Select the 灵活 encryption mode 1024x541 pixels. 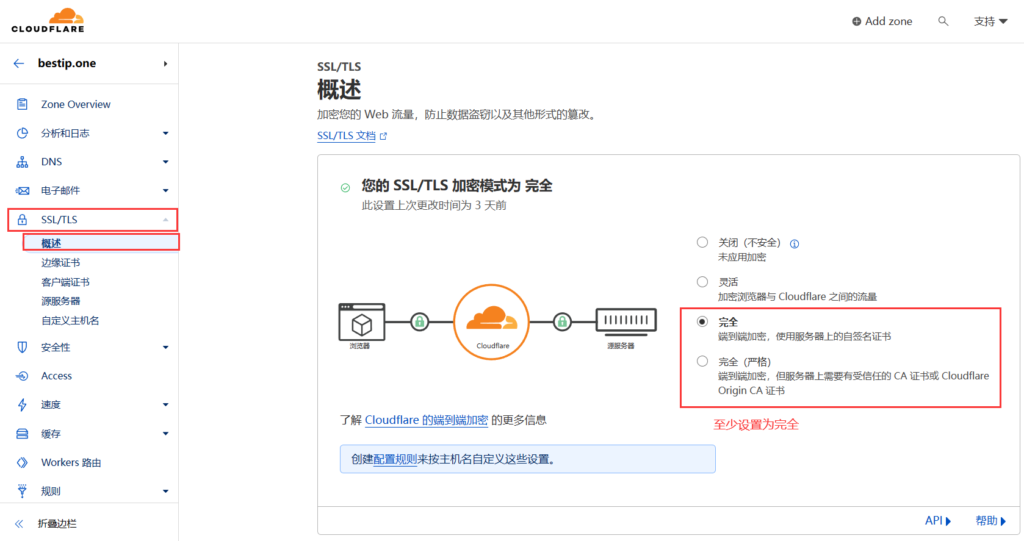point(702,282)
